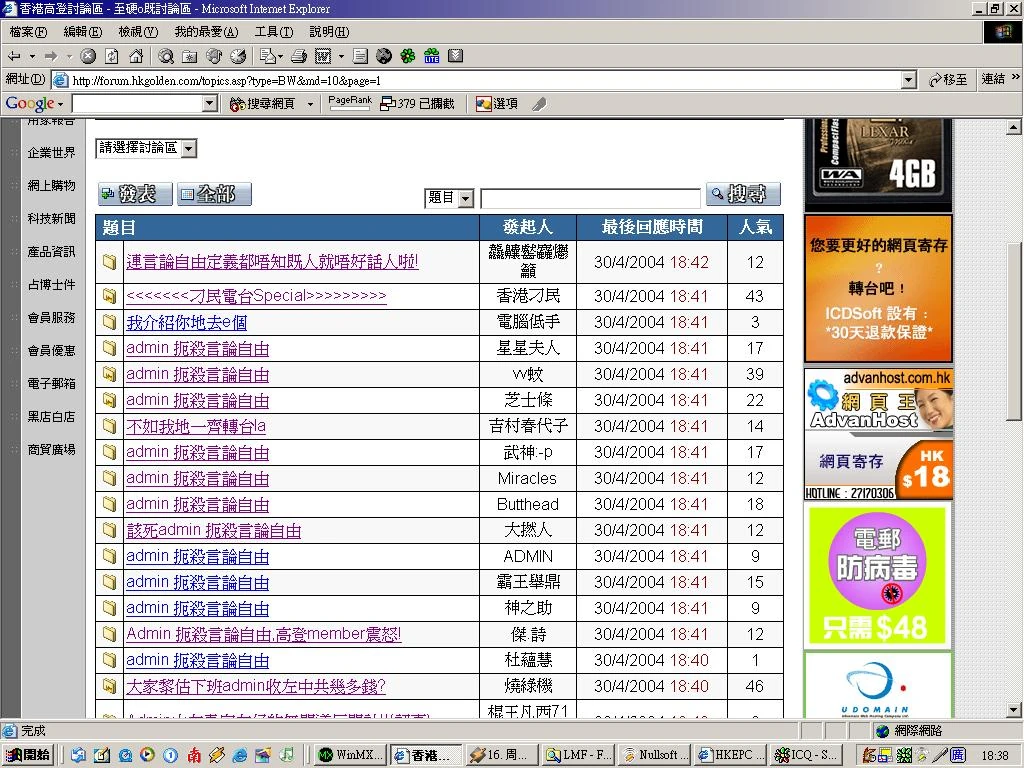The height and width of the screenshot is (768, 1024).
Task: Edit with Word toolbar icon
Action: pyautogui.click(x=323, y=56)
